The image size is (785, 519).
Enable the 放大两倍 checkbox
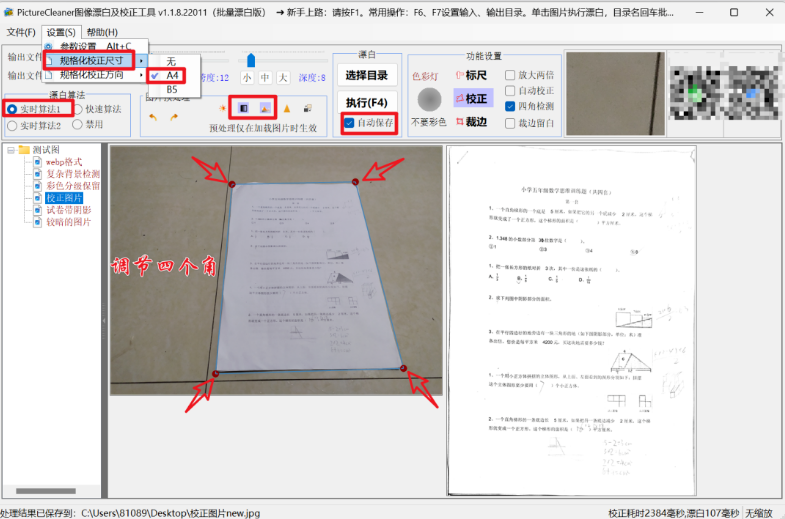(510, 75)
